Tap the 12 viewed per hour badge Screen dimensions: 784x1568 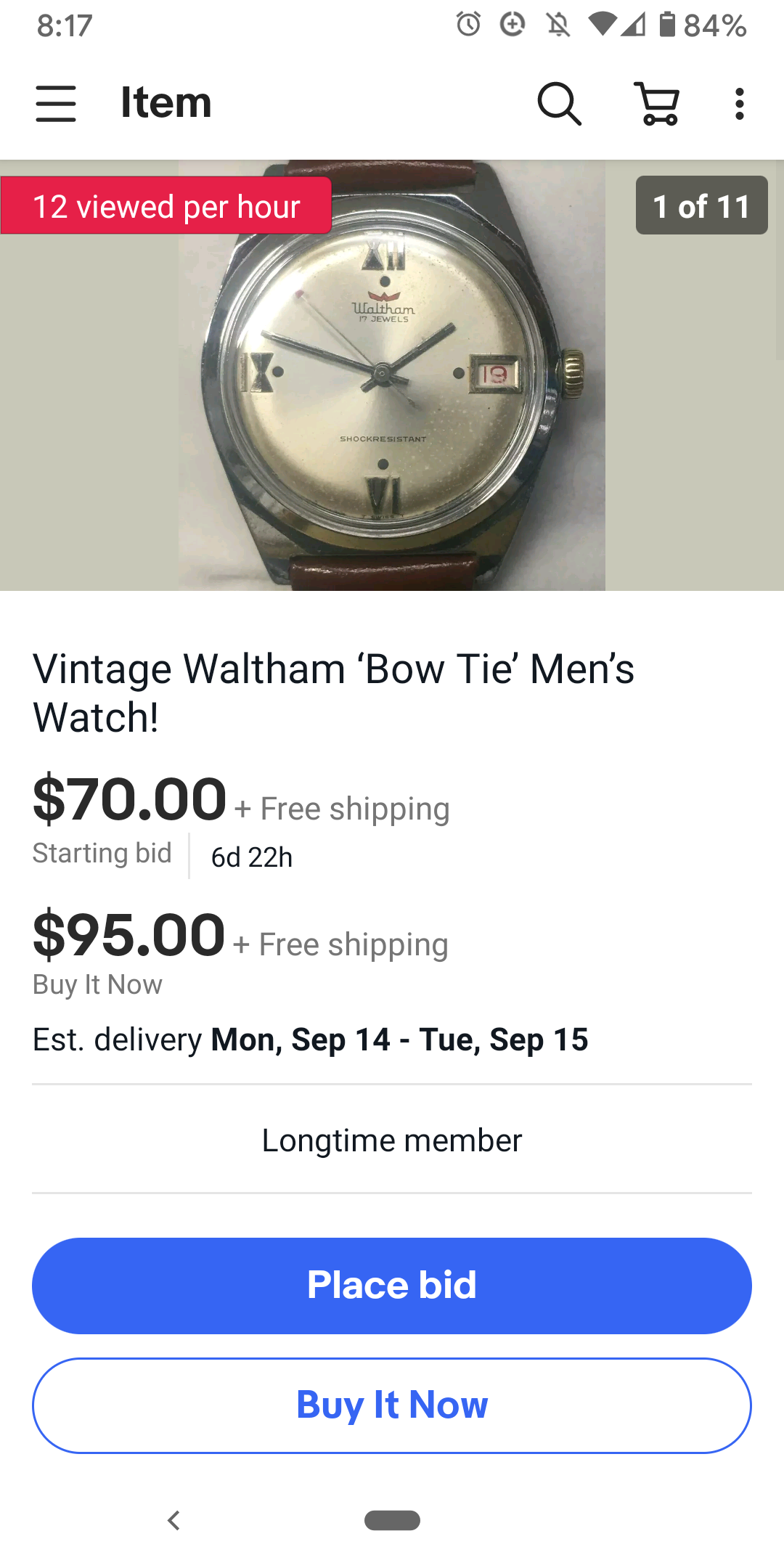166,206
